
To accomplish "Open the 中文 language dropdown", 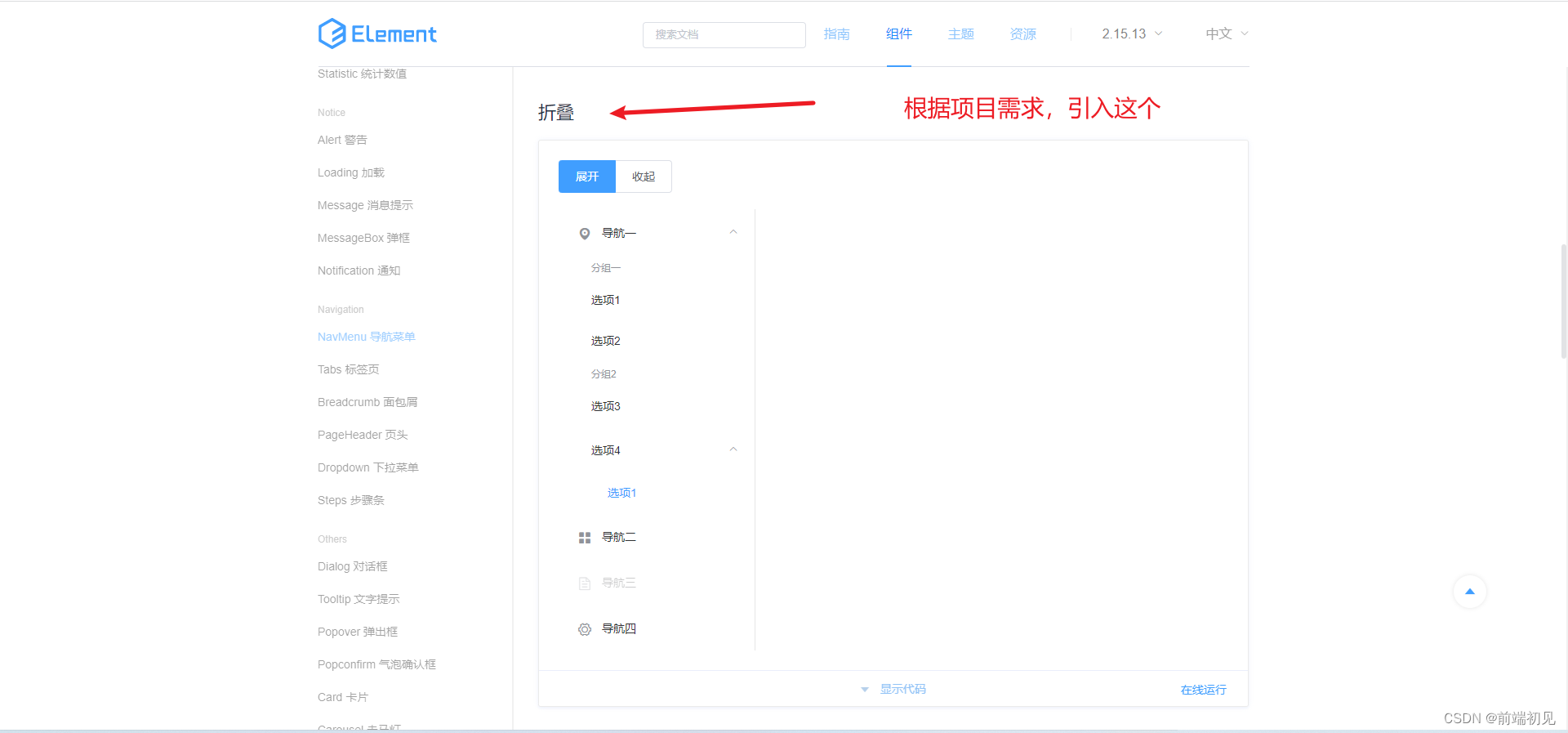I will (1227, 34).
